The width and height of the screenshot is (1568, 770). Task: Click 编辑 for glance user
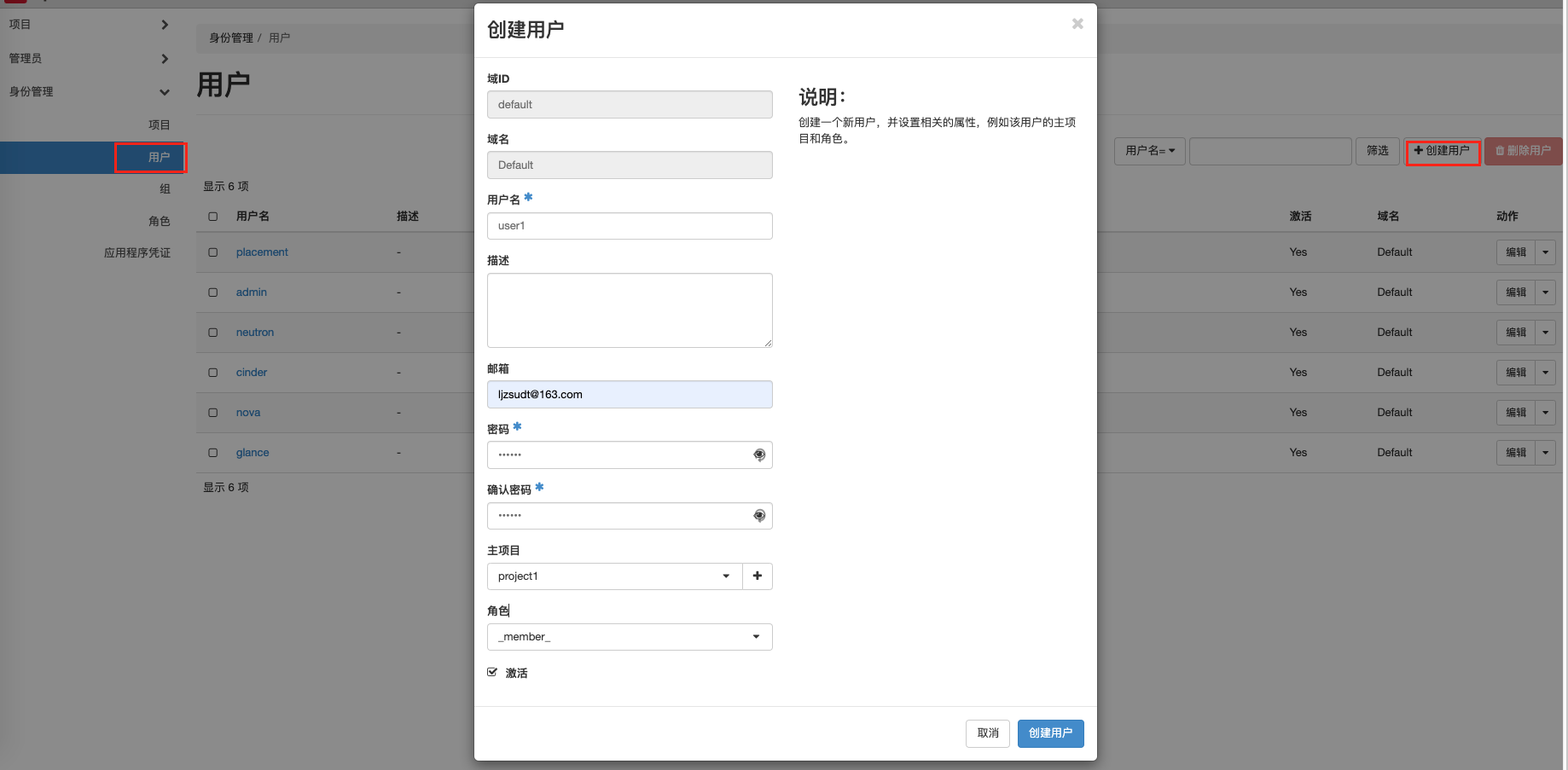point(1516,453)
